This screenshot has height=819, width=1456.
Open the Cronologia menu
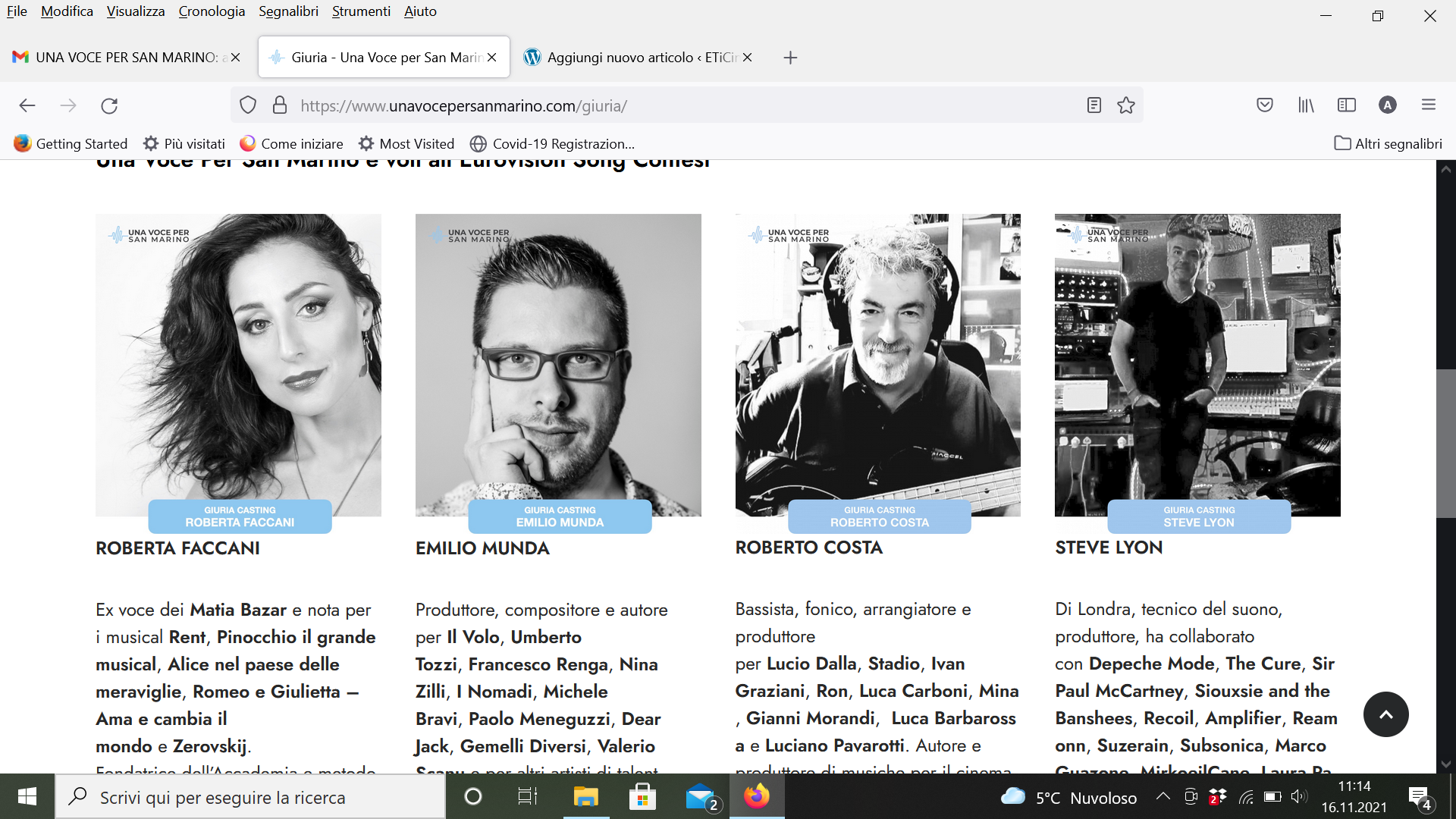[212, 11]
